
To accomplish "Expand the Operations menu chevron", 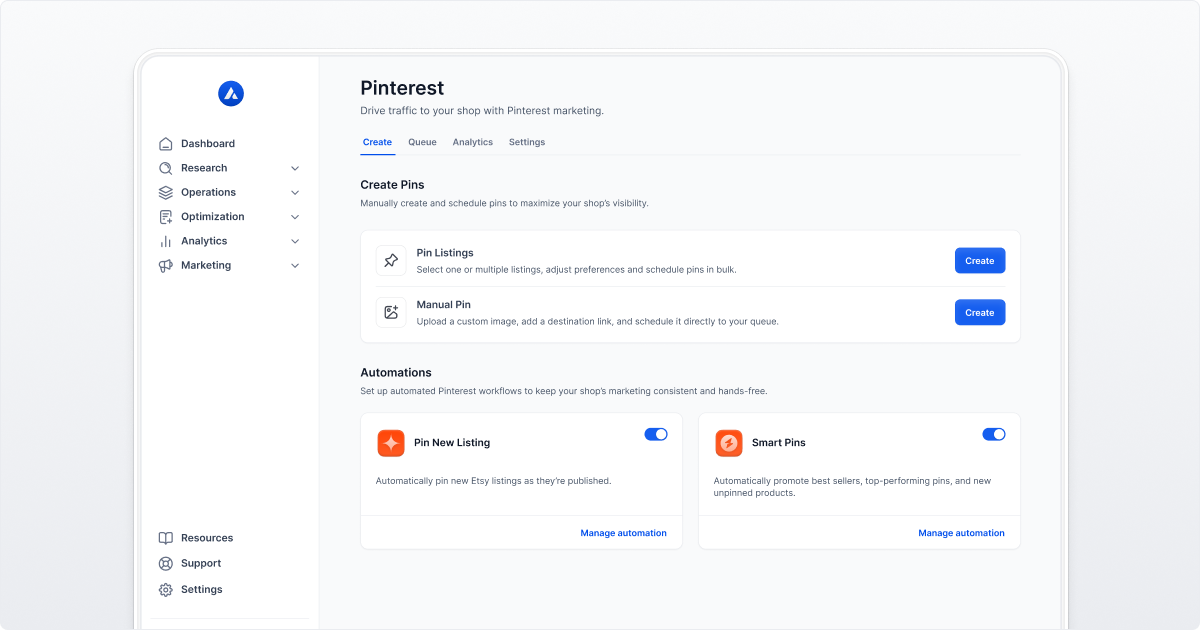I will point(295,192).
